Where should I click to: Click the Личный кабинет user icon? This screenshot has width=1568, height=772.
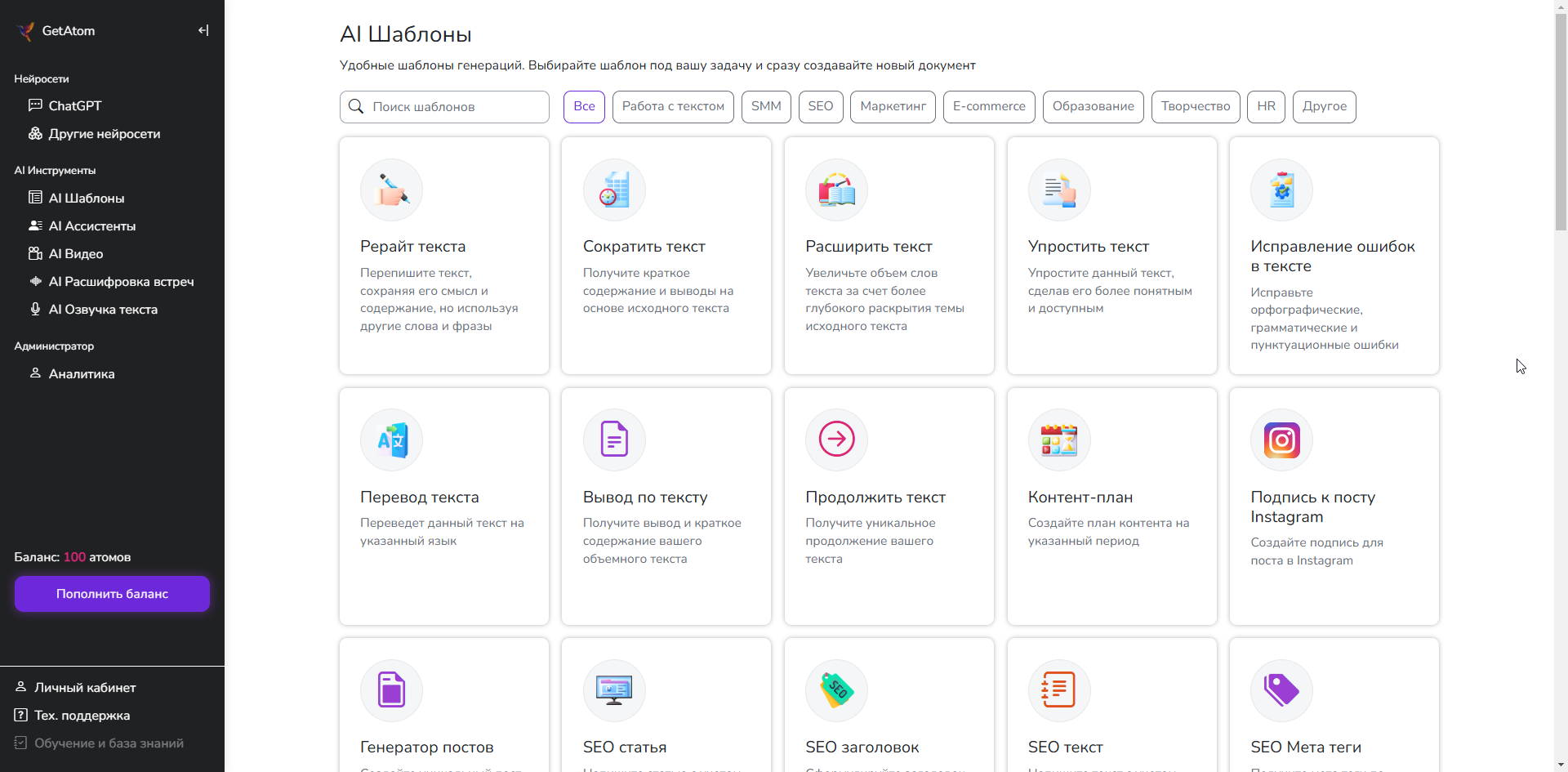pyautogui.click(x=21, y=687)
